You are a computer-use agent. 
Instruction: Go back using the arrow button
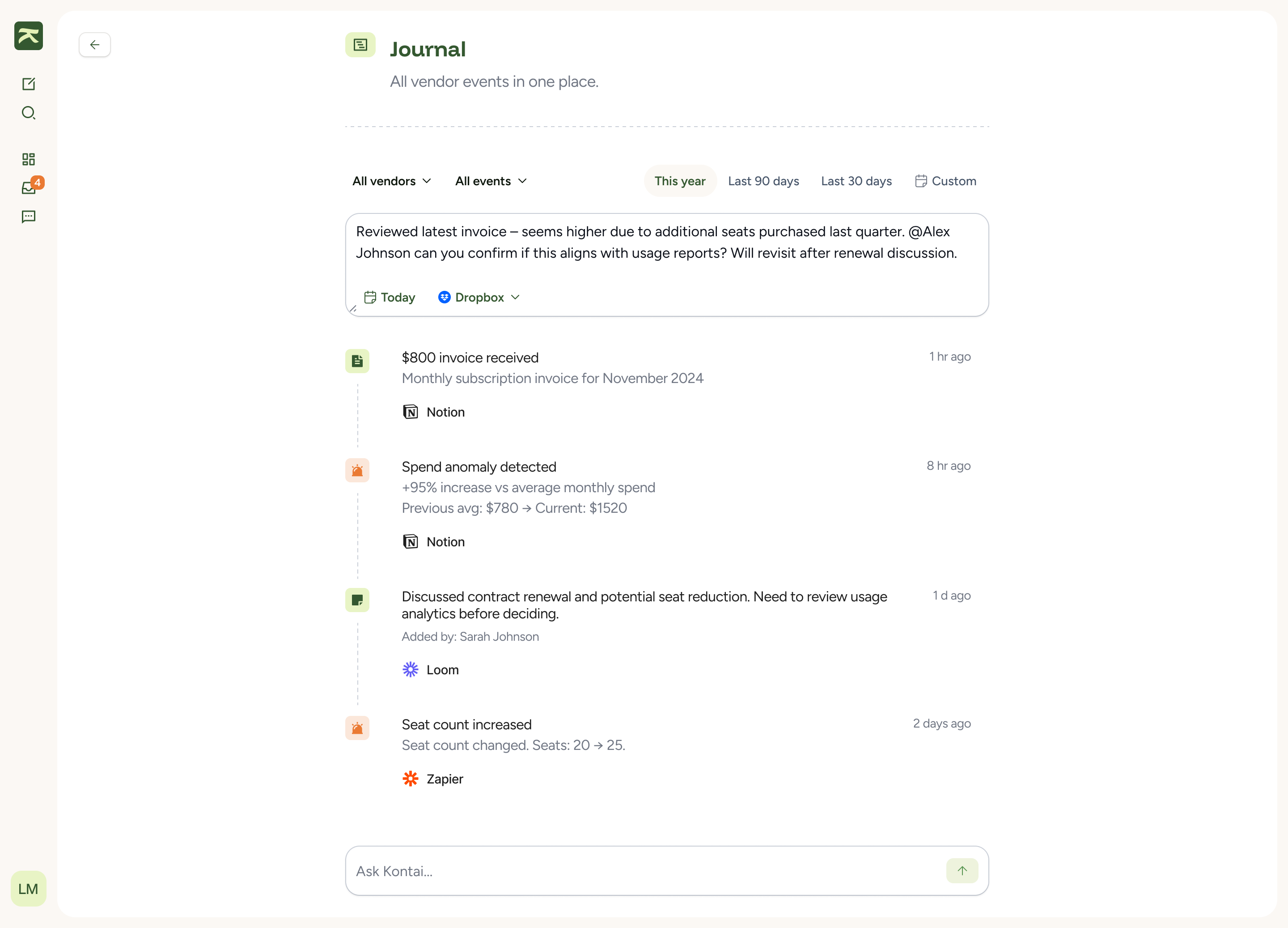tap(95, 45)
